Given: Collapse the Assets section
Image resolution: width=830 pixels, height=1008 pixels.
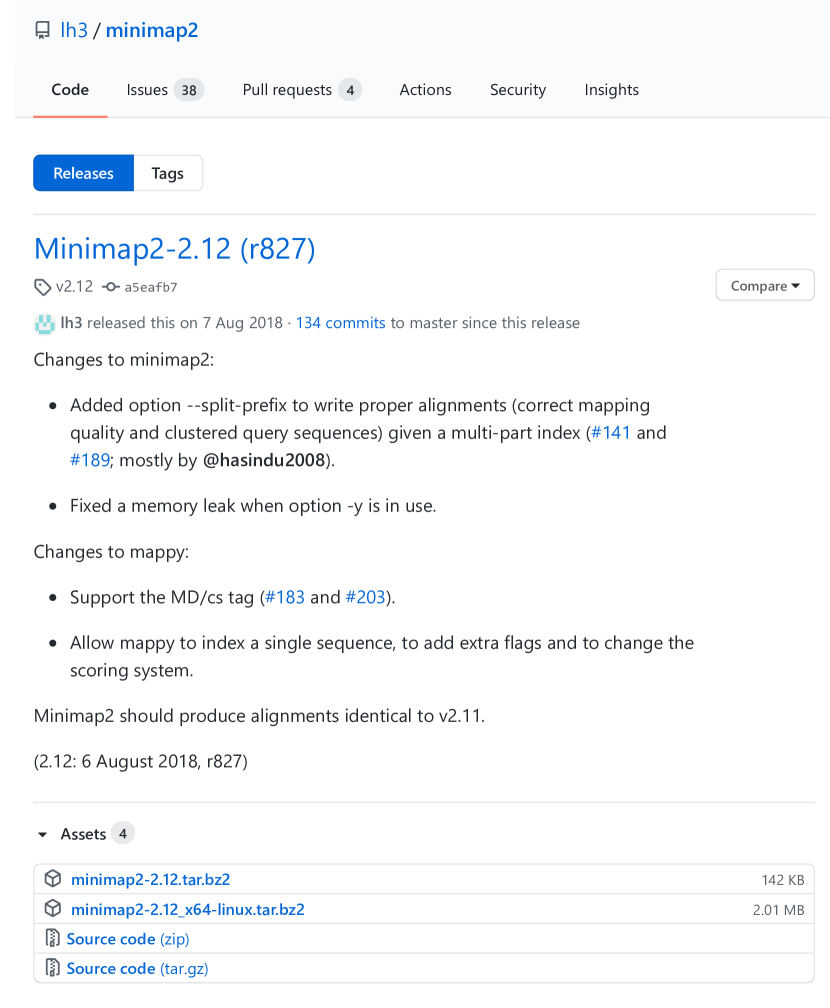Looking at the screenshot, I should [x=42, y=834].
